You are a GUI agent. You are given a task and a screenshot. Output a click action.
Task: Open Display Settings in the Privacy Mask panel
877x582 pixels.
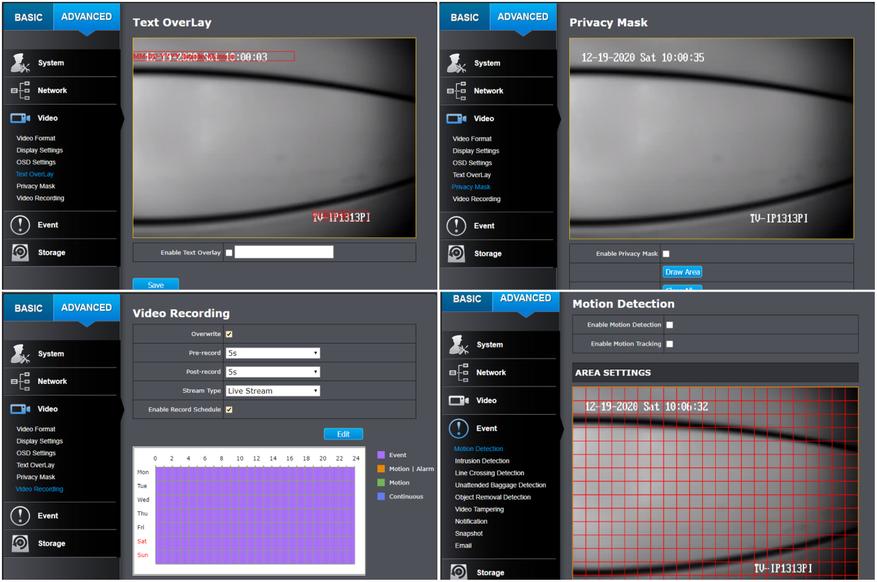(x=476, y=151)
